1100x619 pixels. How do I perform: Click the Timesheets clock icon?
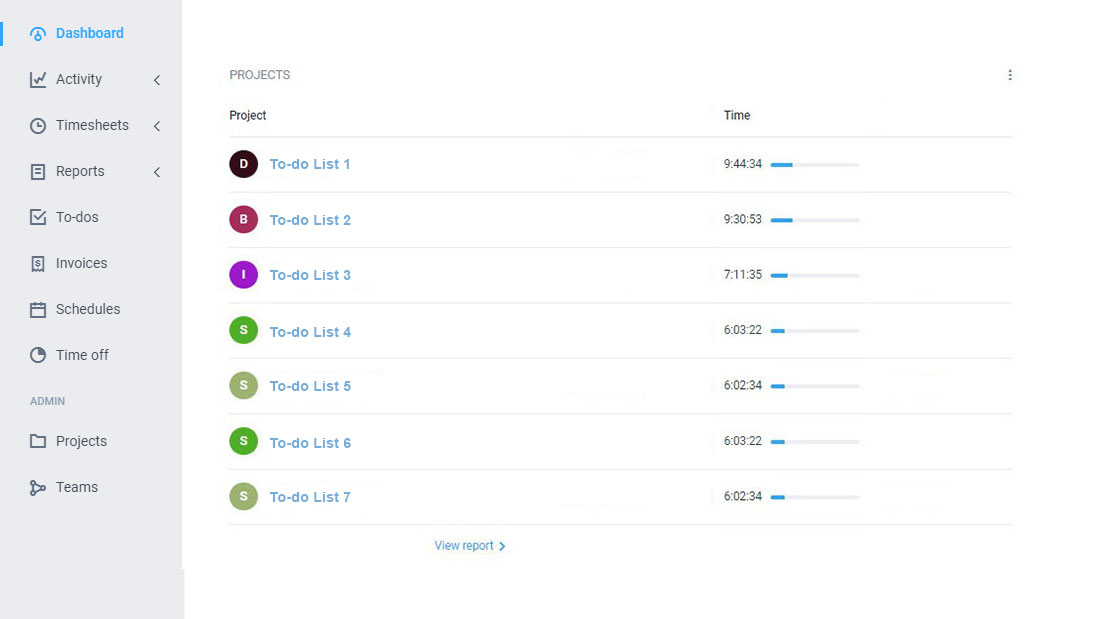coord(38,126)
